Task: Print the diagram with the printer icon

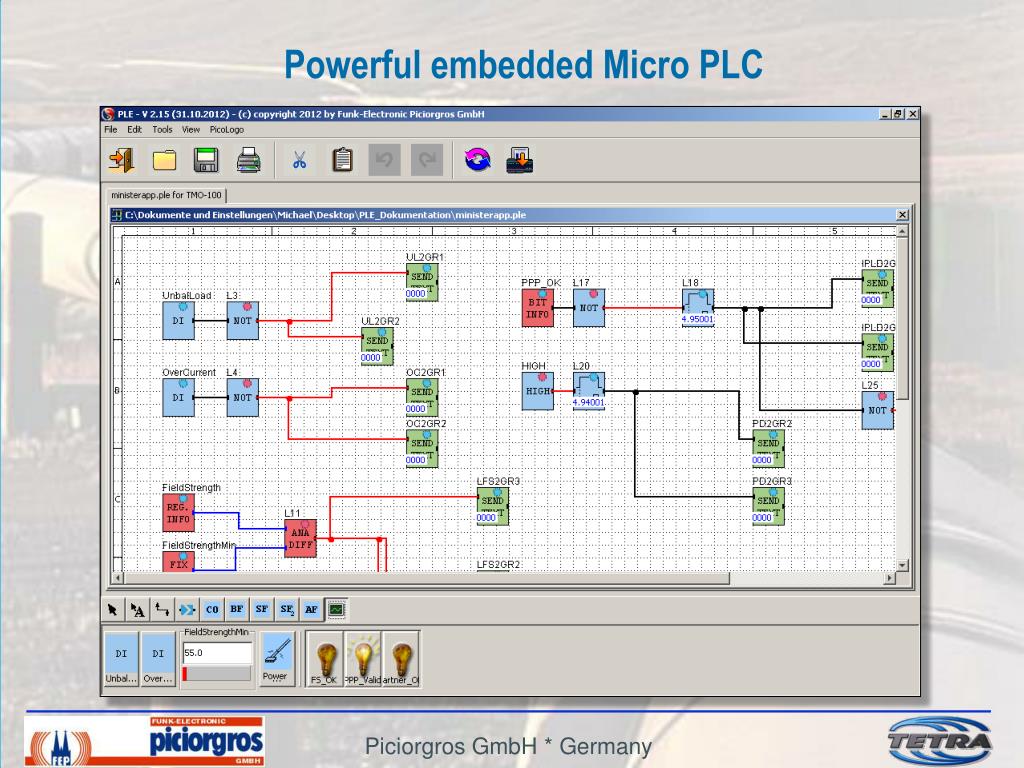Action: [x=248, y=160]
